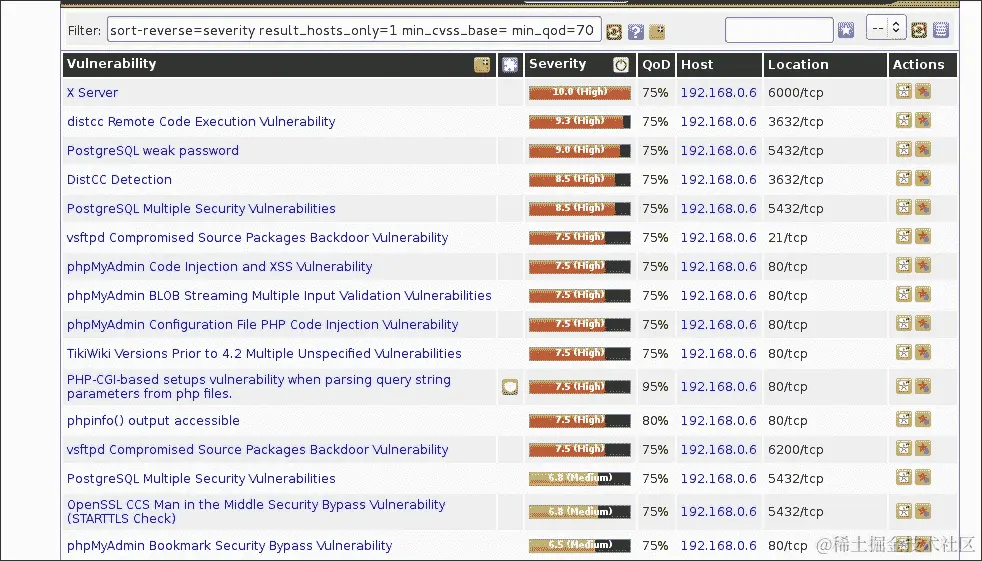This screenshot has height=561, width=982.
Task: Select the 95% QoD value
Action: point(655,387)
